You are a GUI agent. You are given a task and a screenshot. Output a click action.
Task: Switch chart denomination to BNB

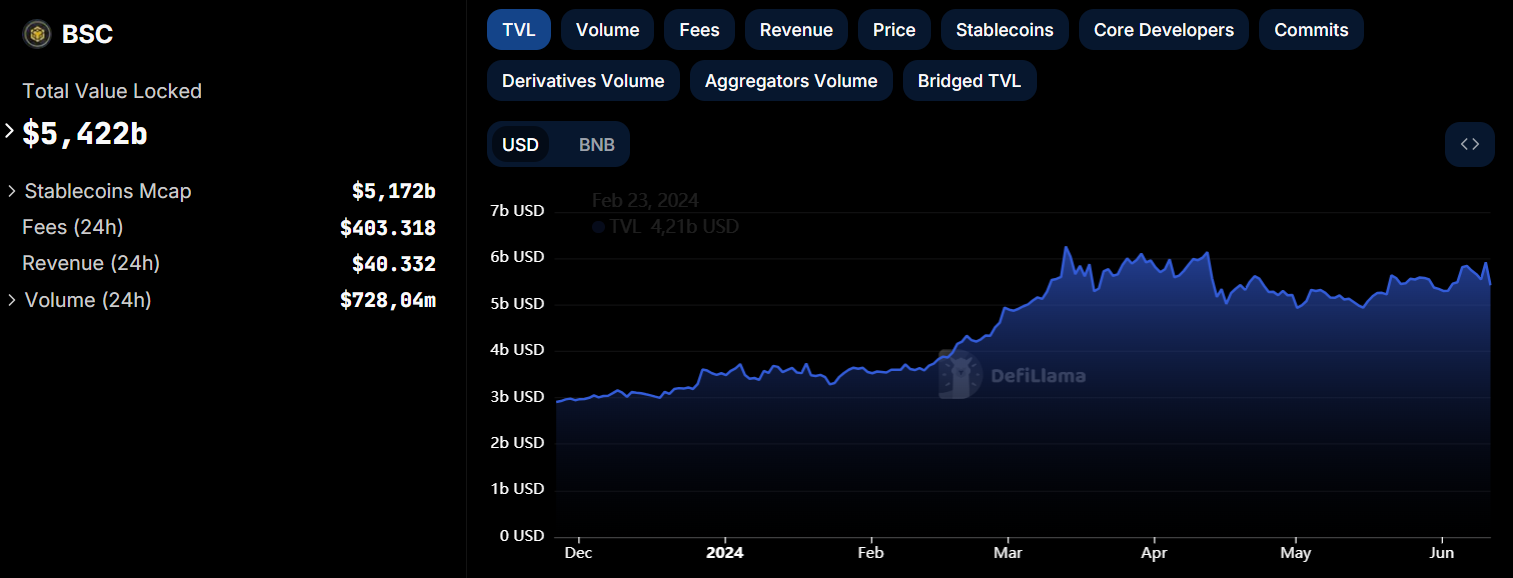597,145
